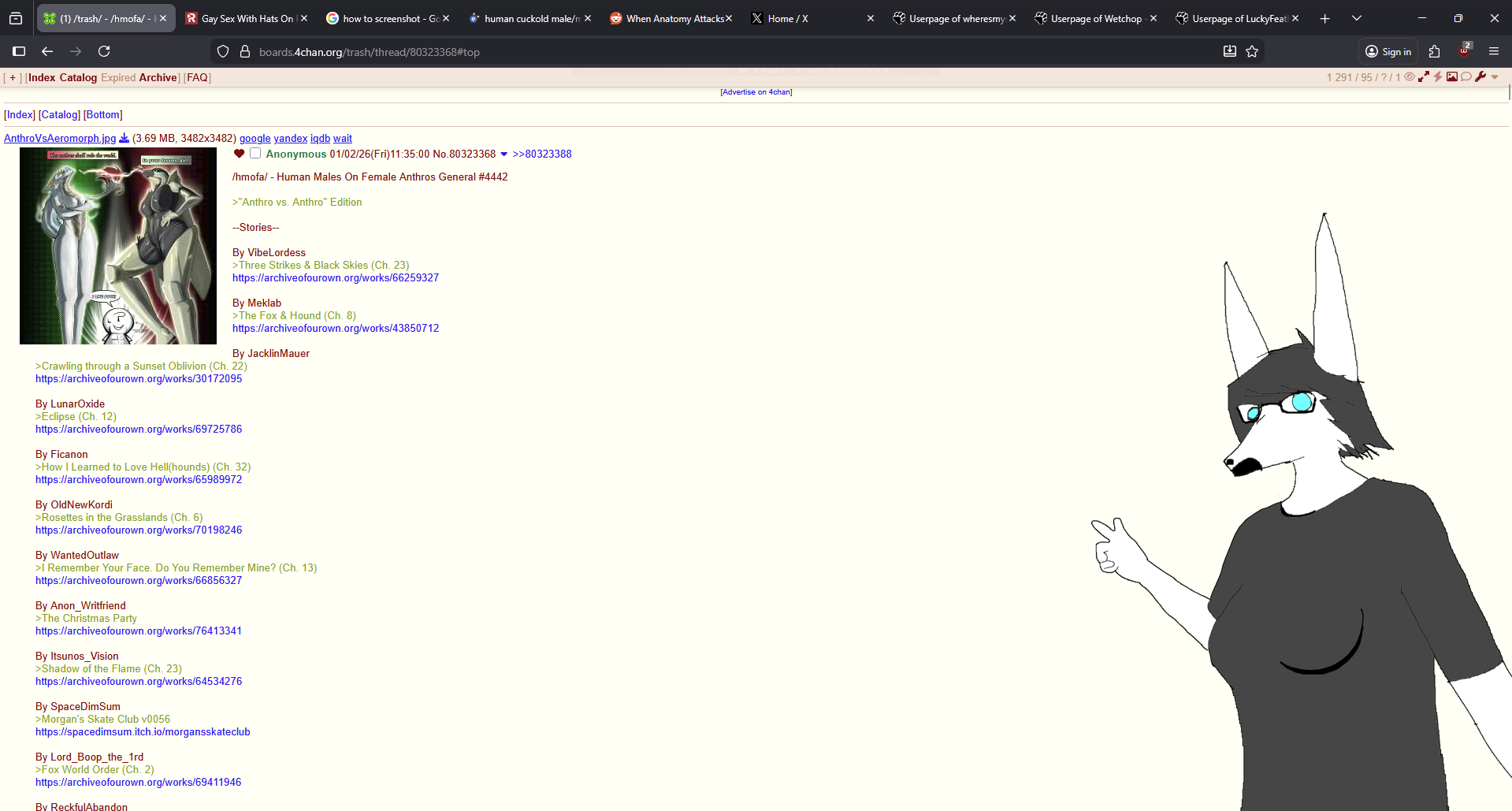The image size is (1512, 811).
Task: Switch to When Anatomy Attacks Reddit tab
Action: click(671, 18)
